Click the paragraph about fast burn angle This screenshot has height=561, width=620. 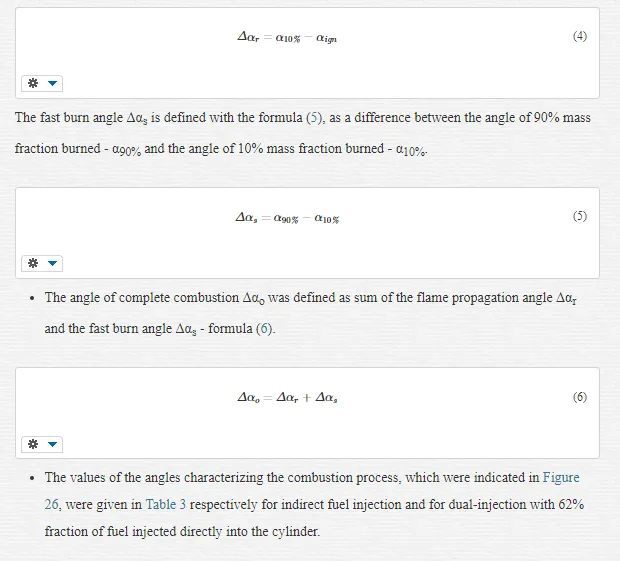(303, 134)
